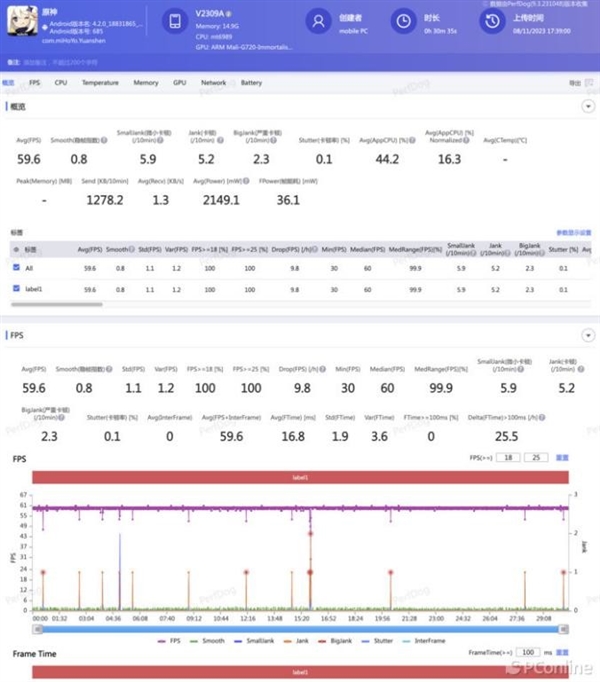Switch to the CPU tab
Image resolution: width=600 pixels, height=682 pixels.
click(61, 83)
